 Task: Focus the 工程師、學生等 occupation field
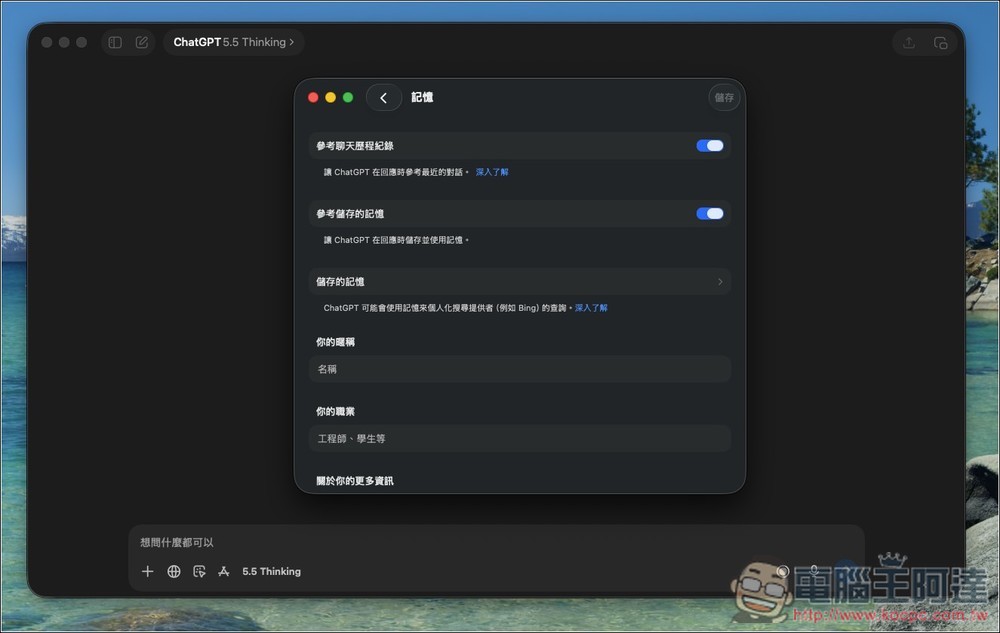coord(520,439)
